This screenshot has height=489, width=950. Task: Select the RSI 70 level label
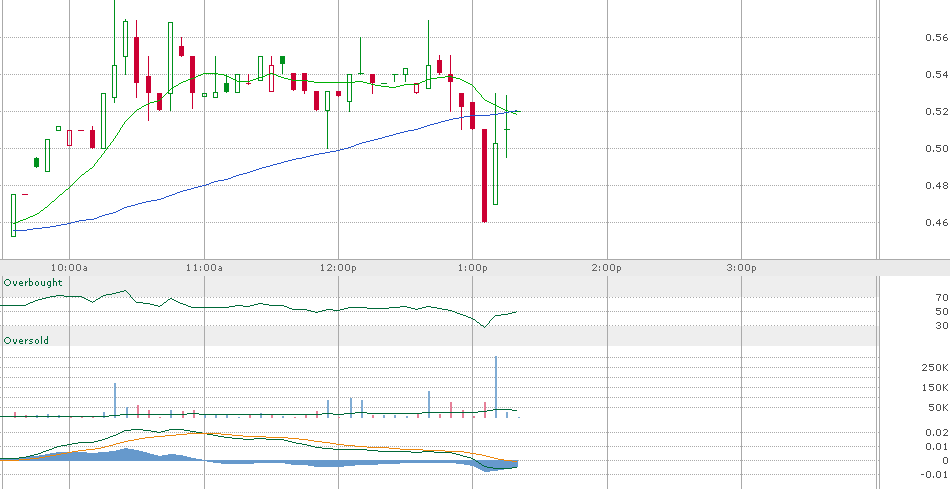[x=942, y=298]
